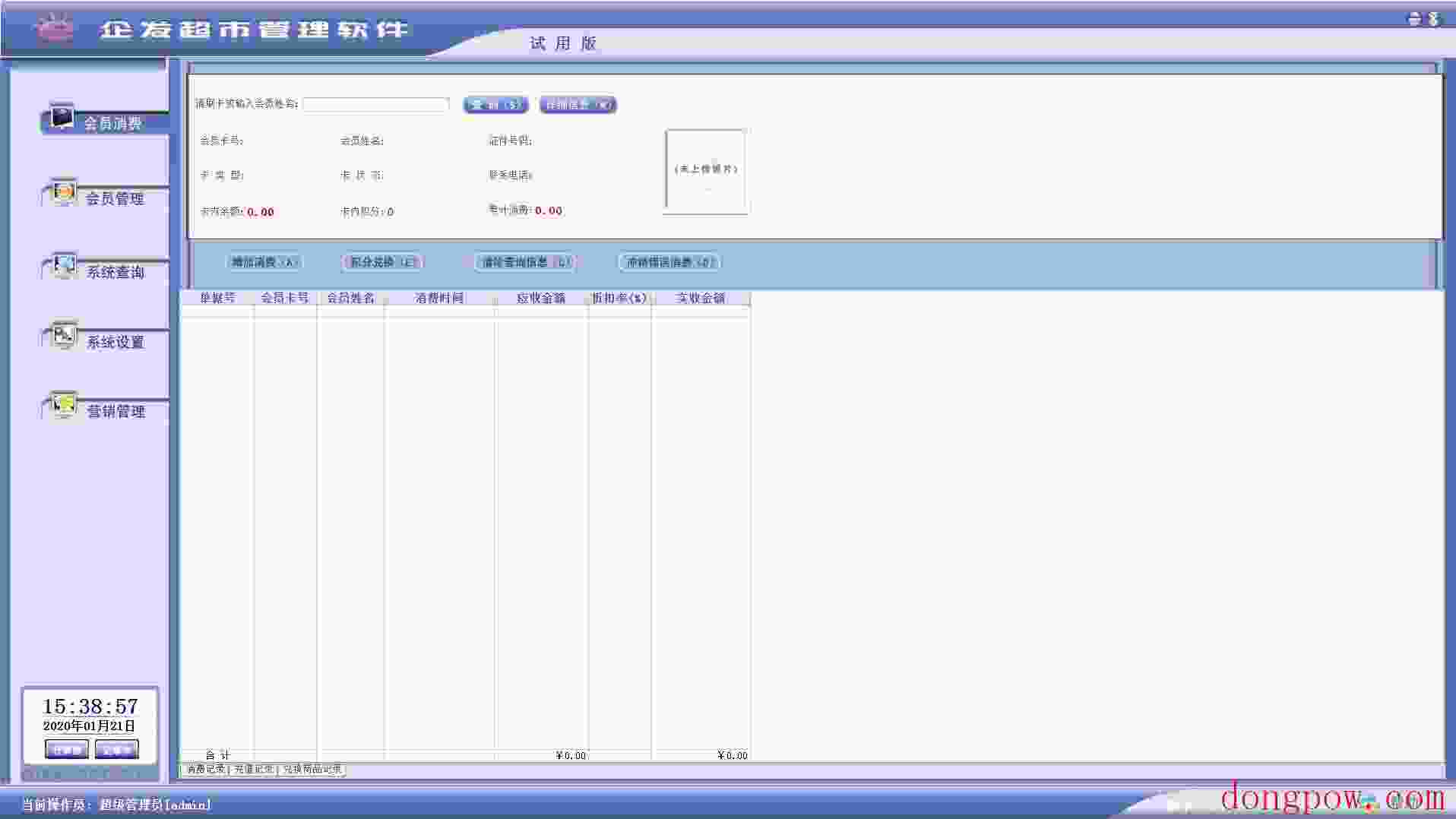Click the 证件号码 label in member info
The height and width of the screenshot is (819, 1456).
(510, 141)
